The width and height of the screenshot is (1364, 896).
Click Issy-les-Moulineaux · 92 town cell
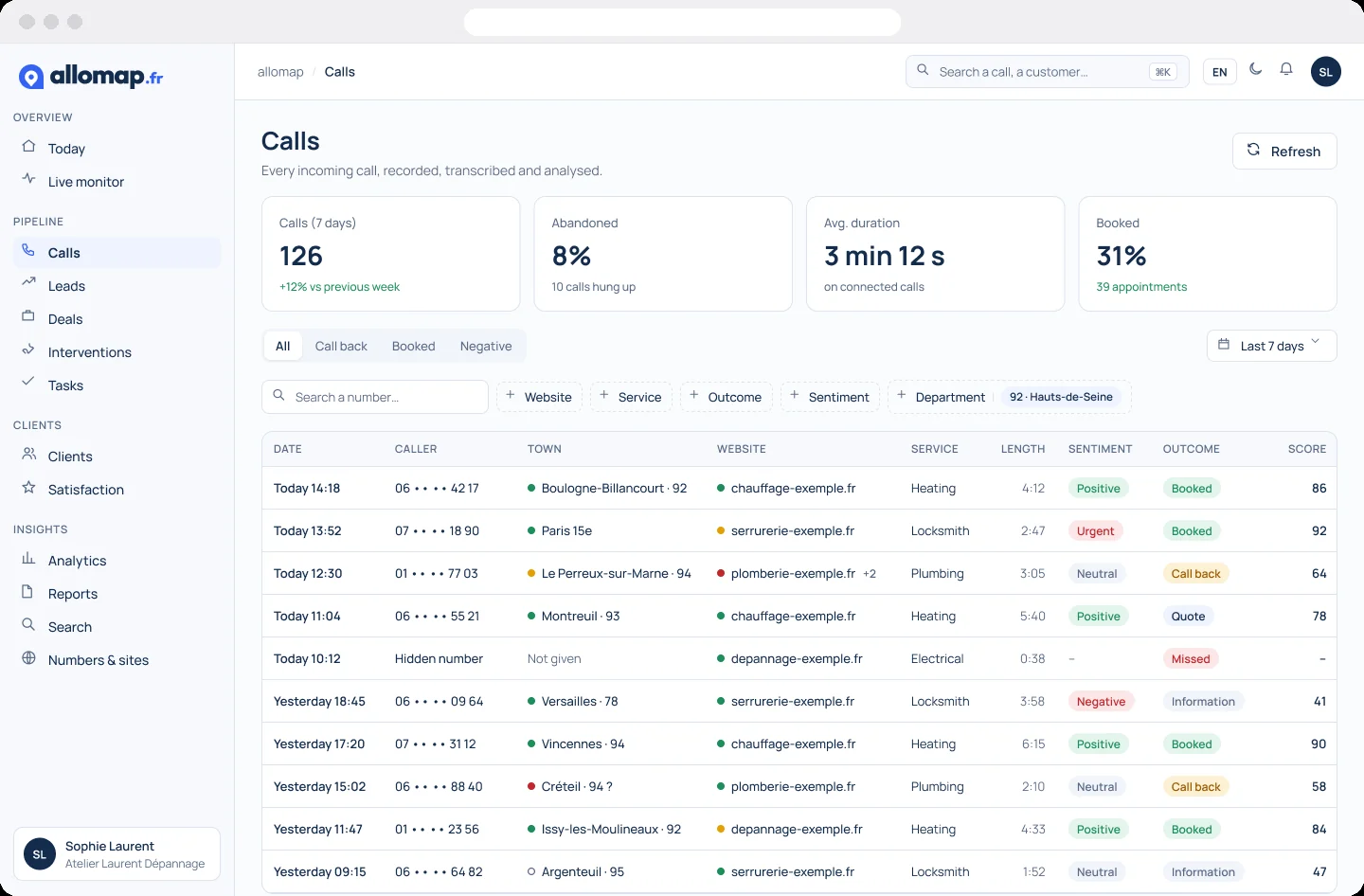coord(604,830)
